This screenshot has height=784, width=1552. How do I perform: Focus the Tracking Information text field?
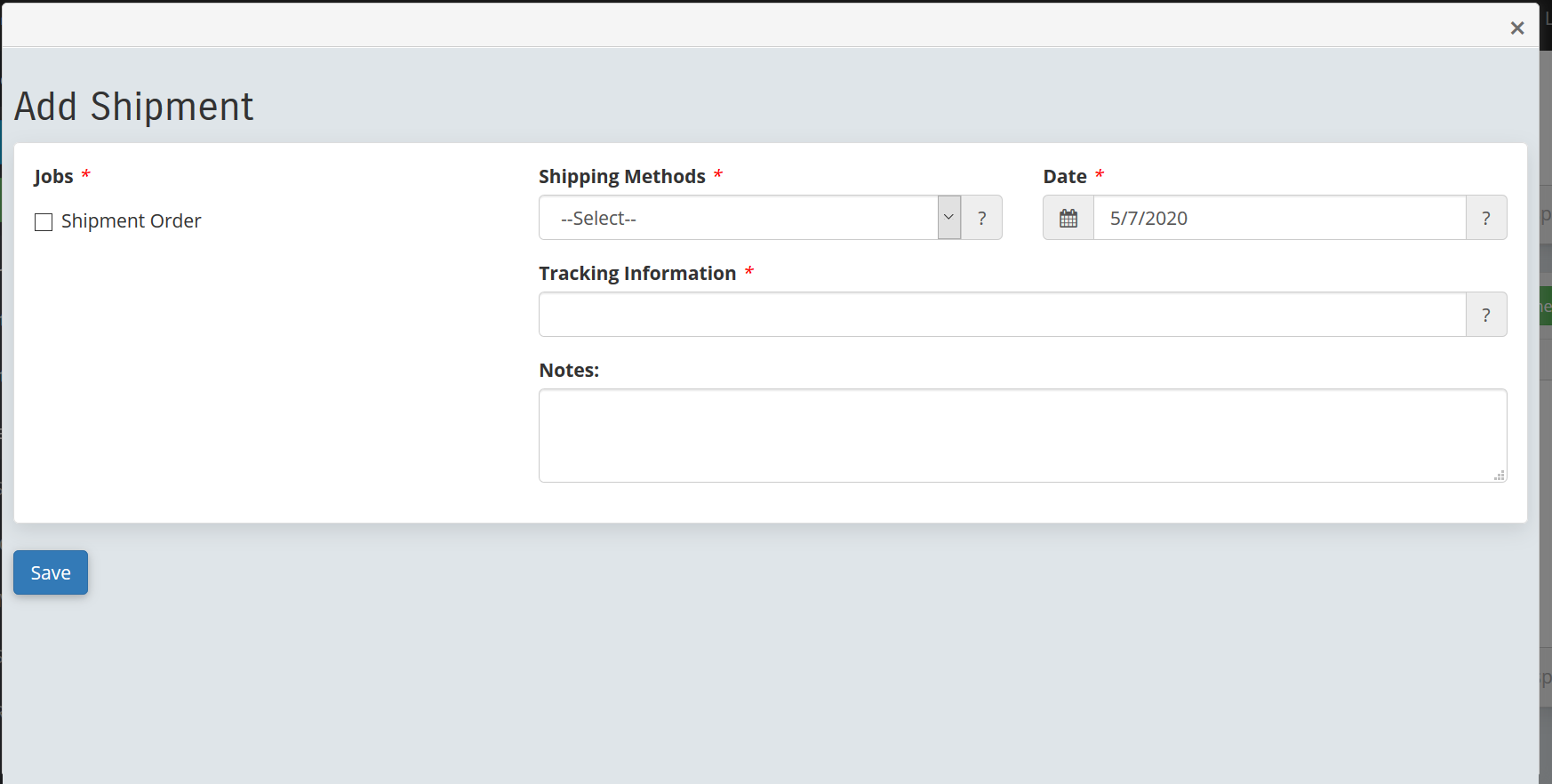(1002, 315)
